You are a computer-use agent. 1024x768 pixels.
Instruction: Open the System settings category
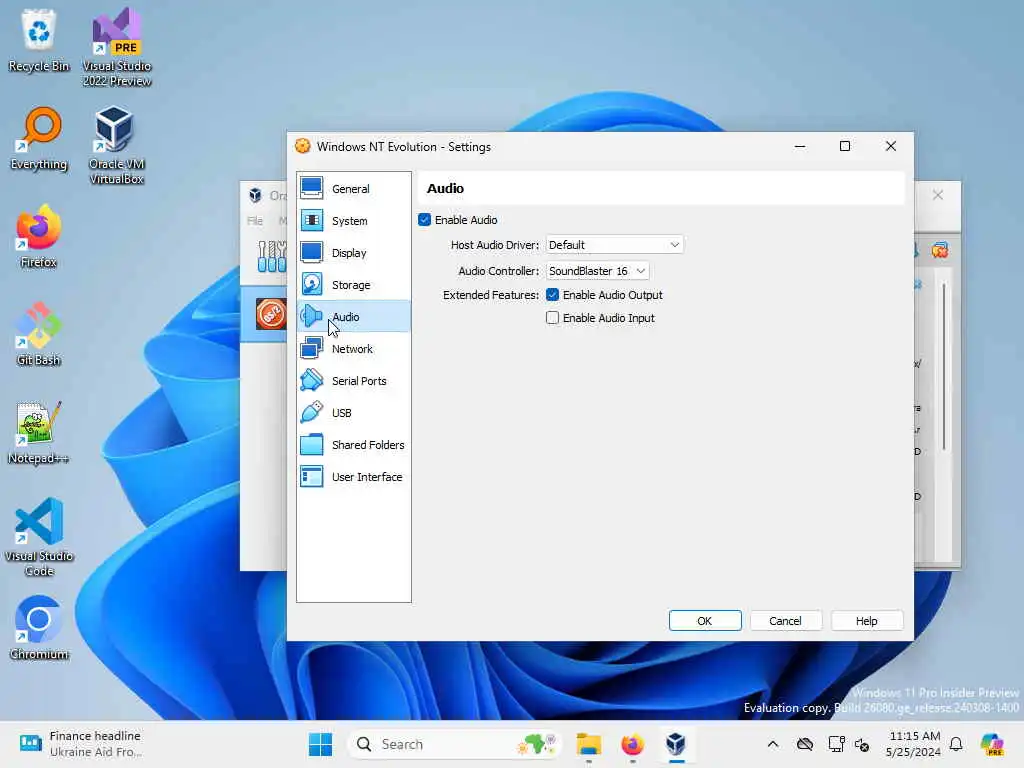point(353,221)
